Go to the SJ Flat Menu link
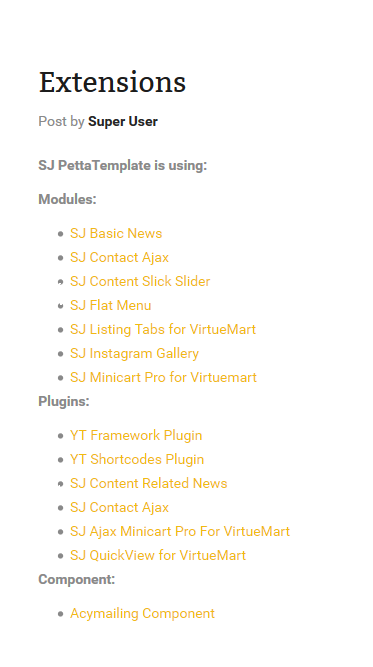This screenshot has width=373, height=667. click(x=111, y=305)
